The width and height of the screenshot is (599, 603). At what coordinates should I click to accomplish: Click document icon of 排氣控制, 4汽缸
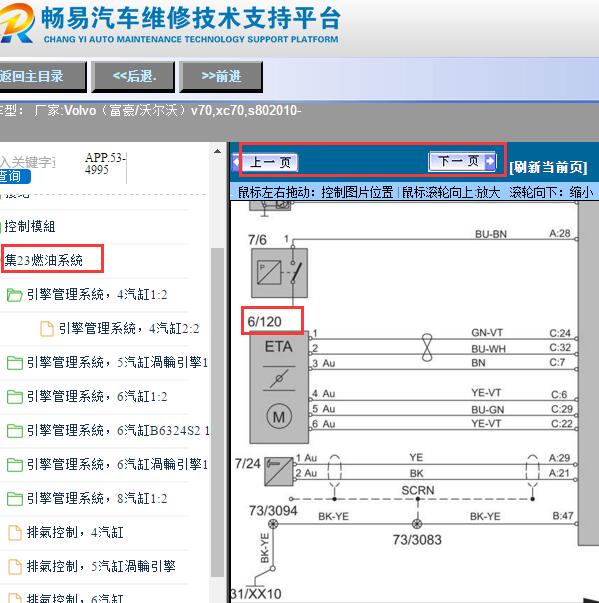pyautogui.click(x=15, y=533)
